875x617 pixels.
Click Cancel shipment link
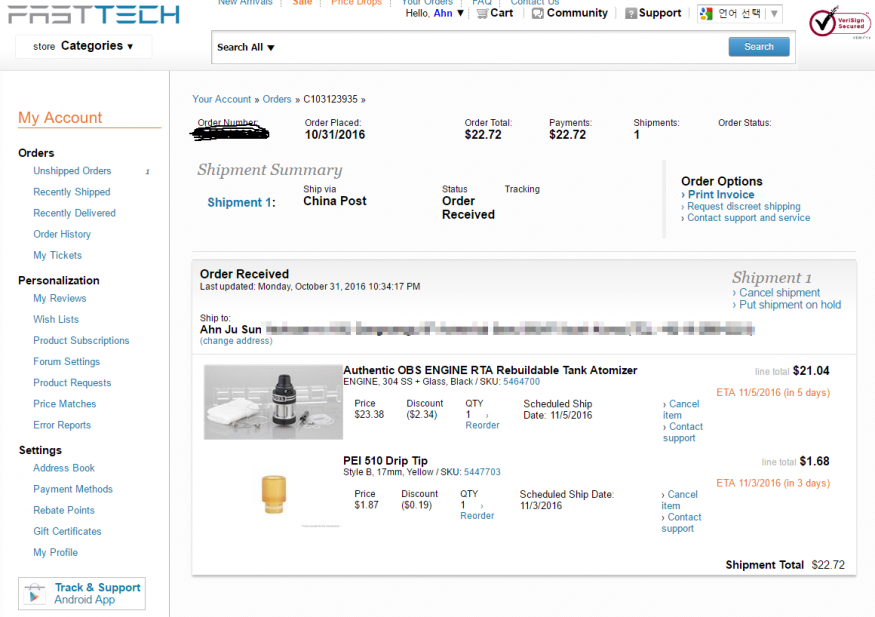(x=779, y=293)
